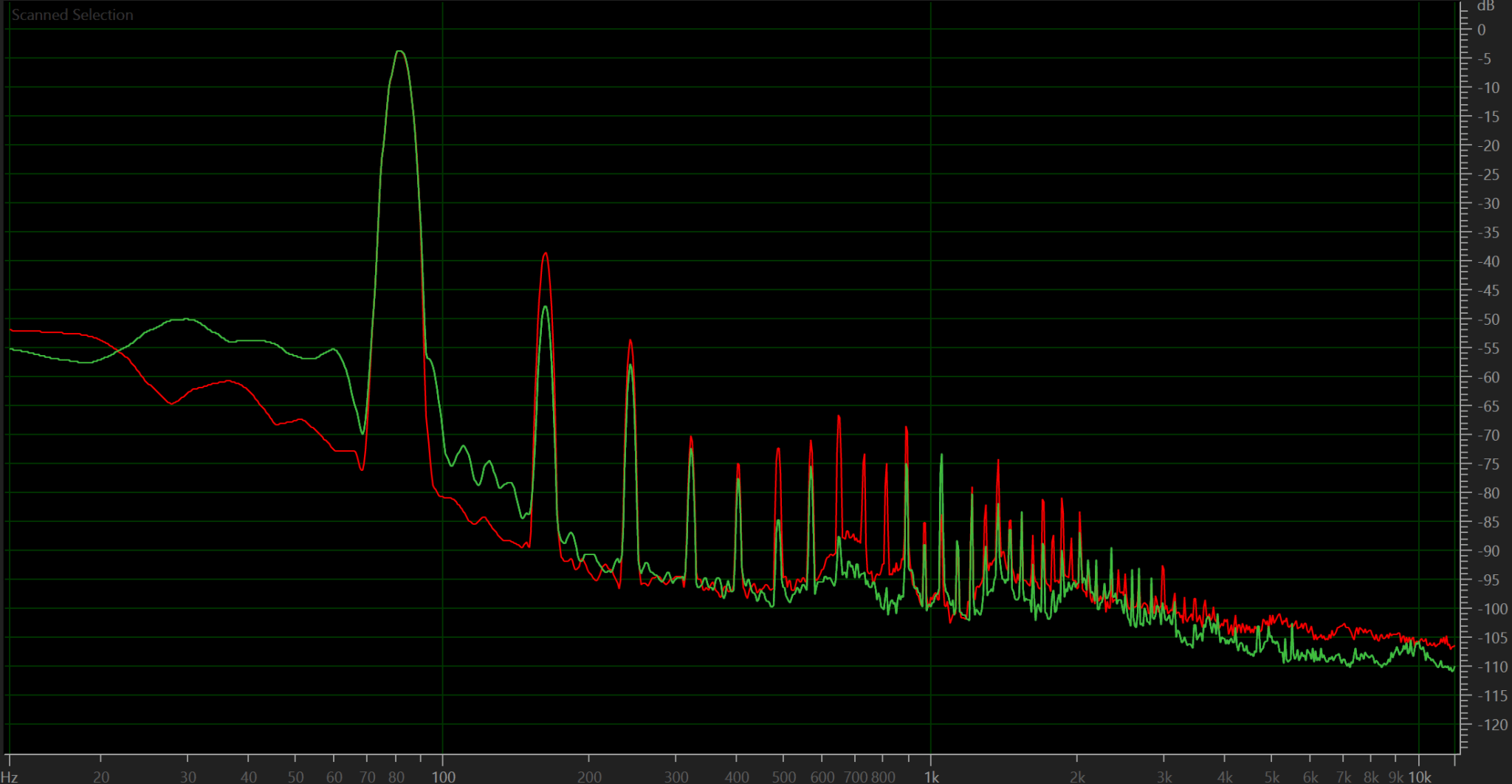
Task: Click the -60 label on the dB scale
Action: pos(1488,377)
